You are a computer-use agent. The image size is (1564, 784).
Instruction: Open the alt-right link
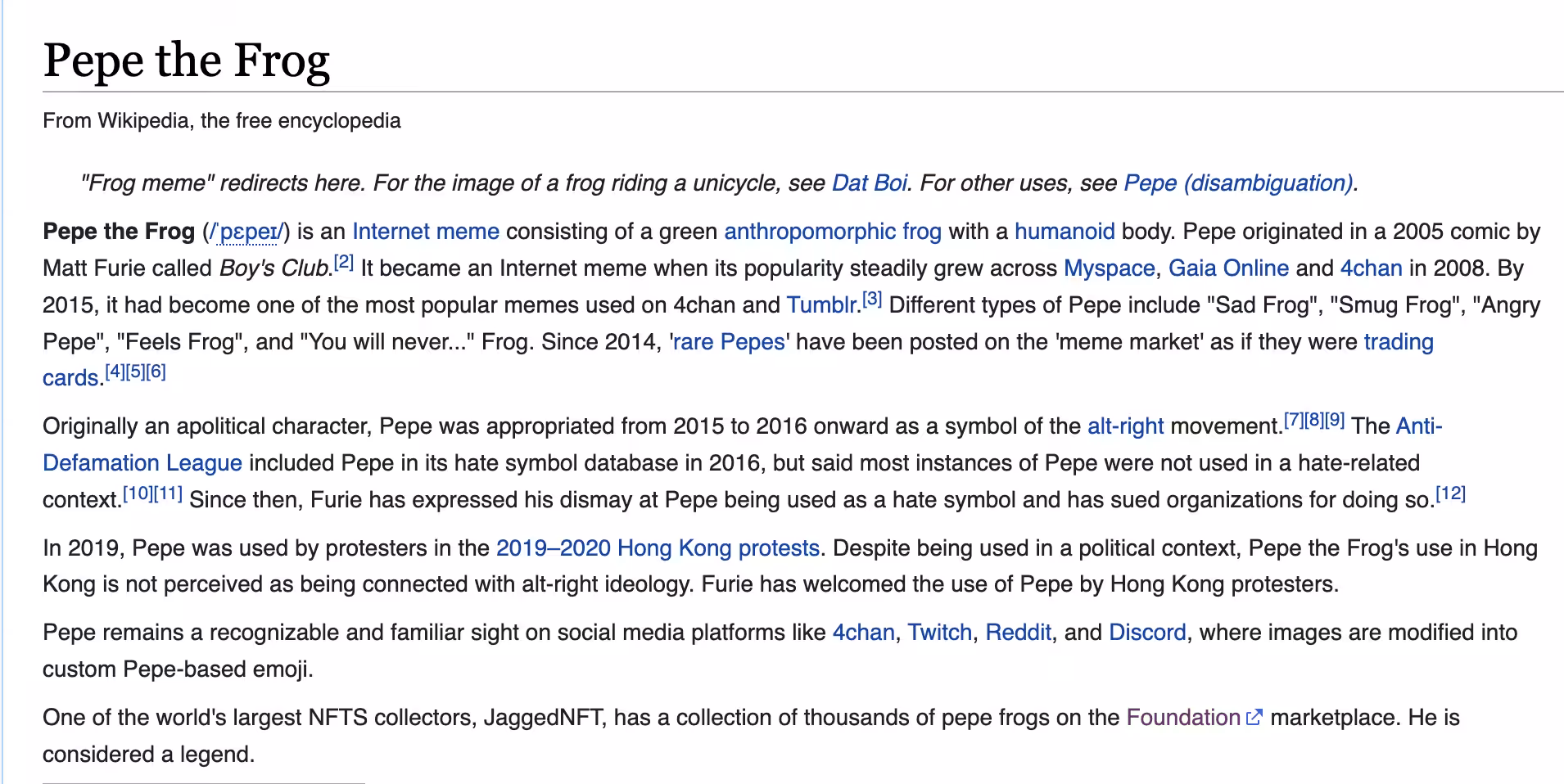1125,426
